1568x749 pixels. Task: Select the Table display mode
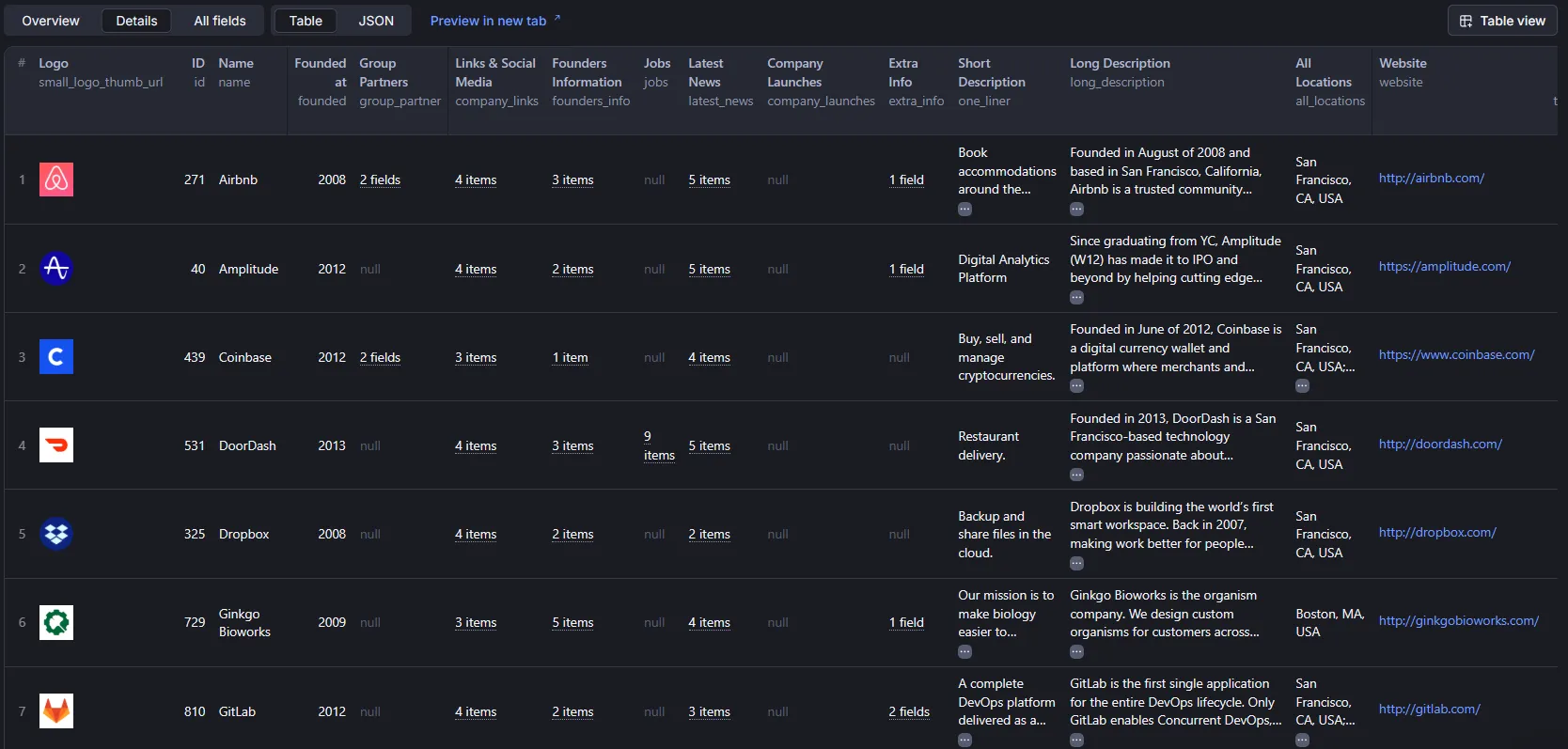(x=306, y=21)
